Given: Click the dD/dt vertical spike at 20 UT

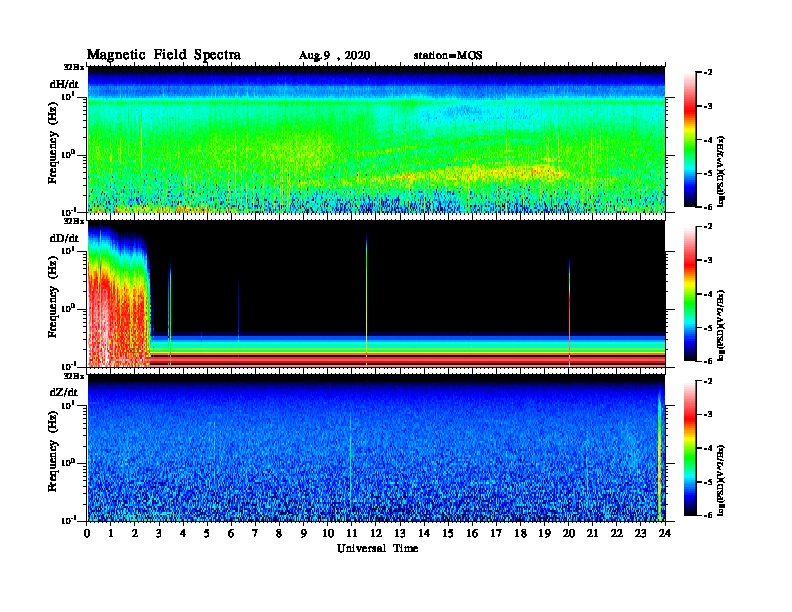Looking at the screenshot, I should coord(569,311).
